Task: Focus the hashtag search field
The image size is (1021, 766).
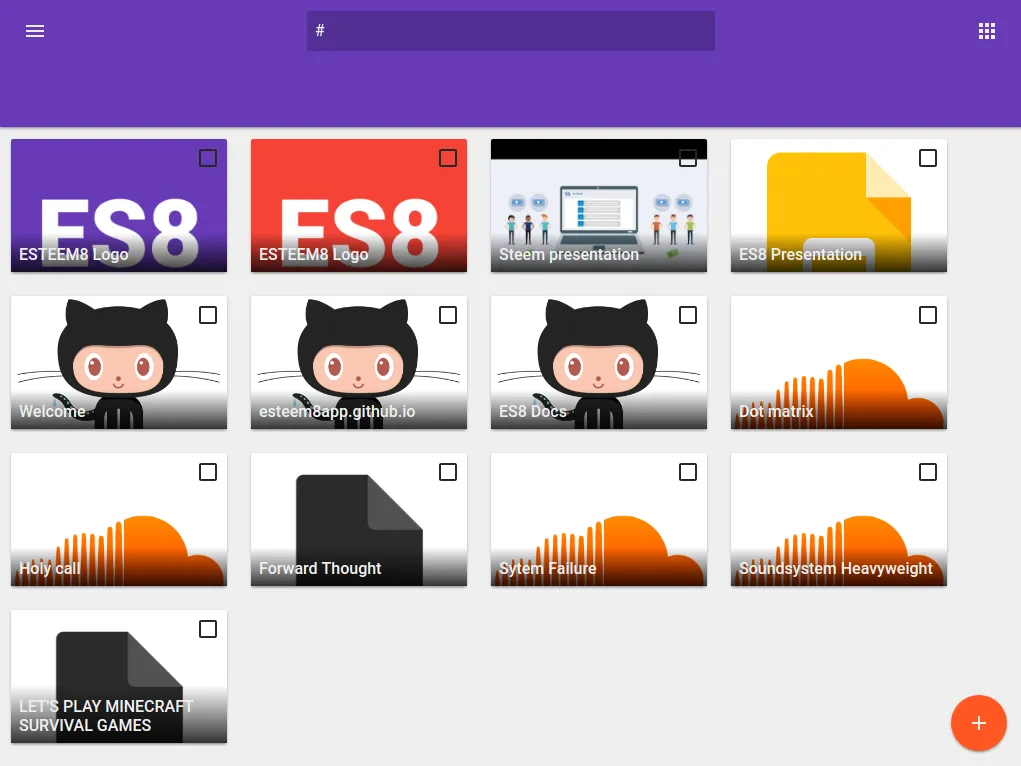Action: pyautogui.click(x=510, y=31)
